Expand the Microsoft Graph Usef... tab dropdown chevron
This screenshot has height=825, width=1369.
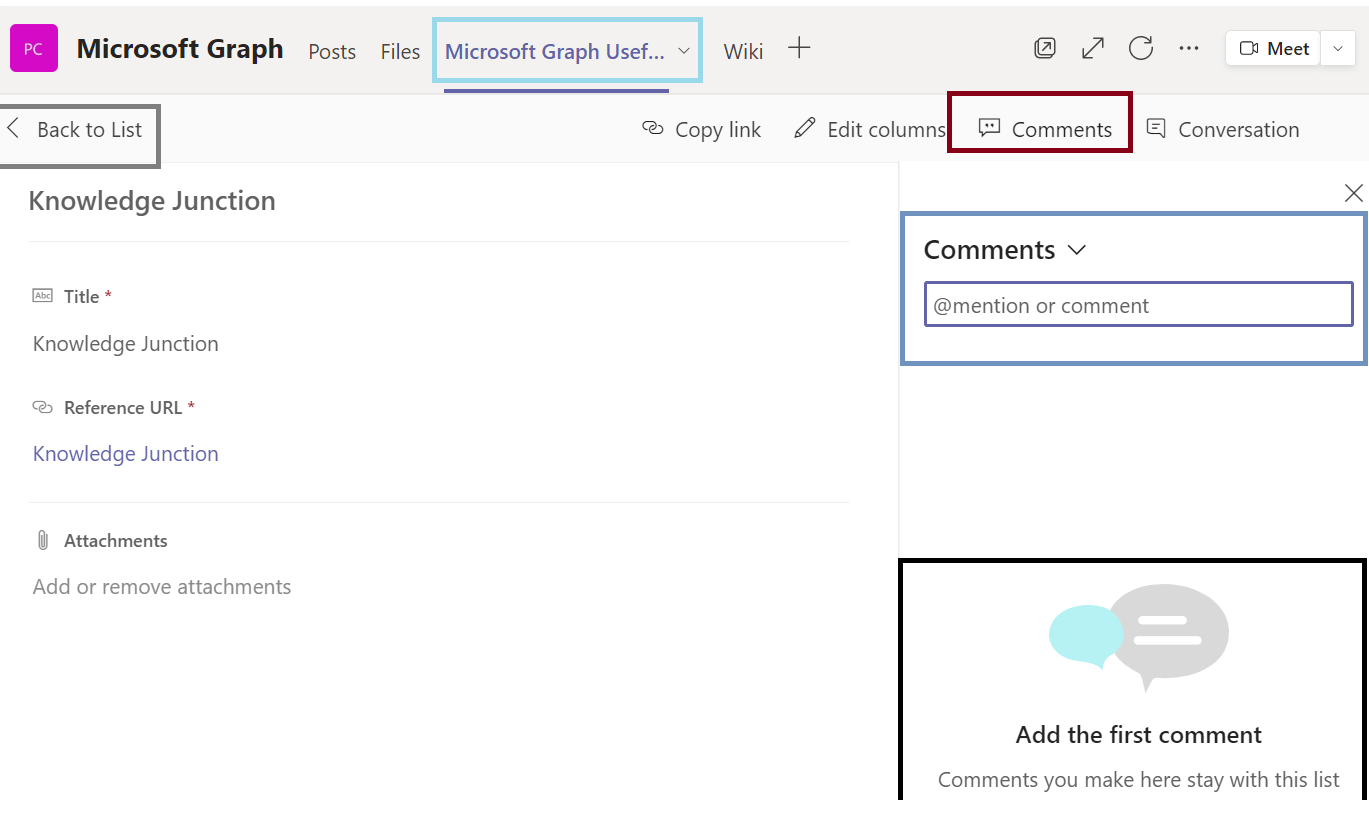(685, 51)
